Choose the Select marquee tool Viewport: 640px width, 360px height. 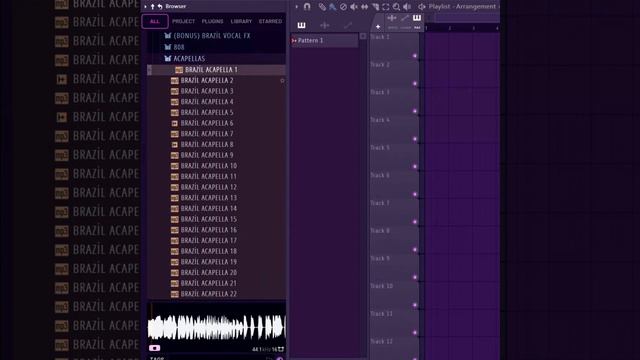pos(386,7)
